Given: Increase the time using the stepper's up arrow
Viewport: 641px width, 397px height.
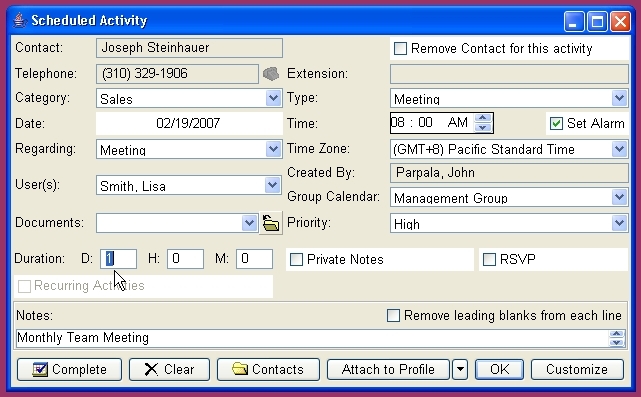Looking at the screenshot, I should pos(483,118).
